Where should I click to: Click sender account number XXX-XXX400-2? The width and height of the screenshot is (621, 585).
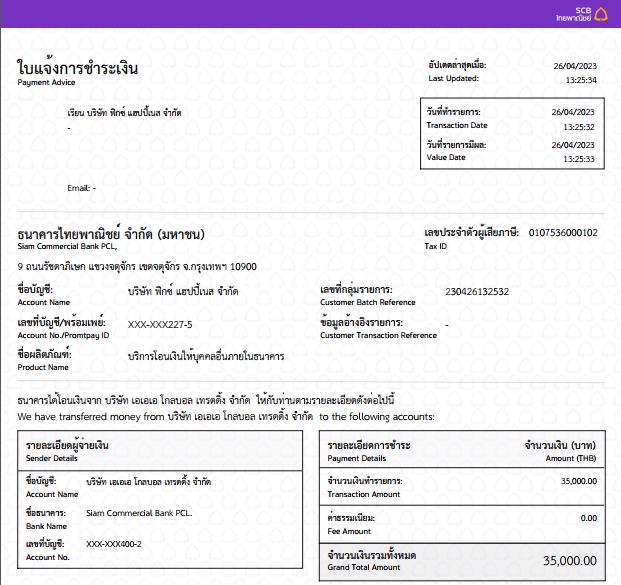[x=114, y=544]
